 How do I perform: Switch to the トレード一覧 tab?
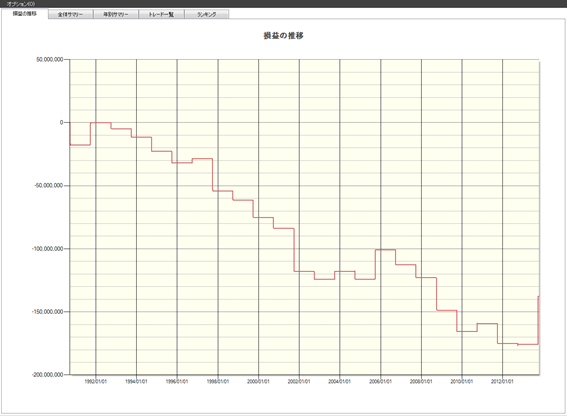pyautogui.click(x=161, y=14)
